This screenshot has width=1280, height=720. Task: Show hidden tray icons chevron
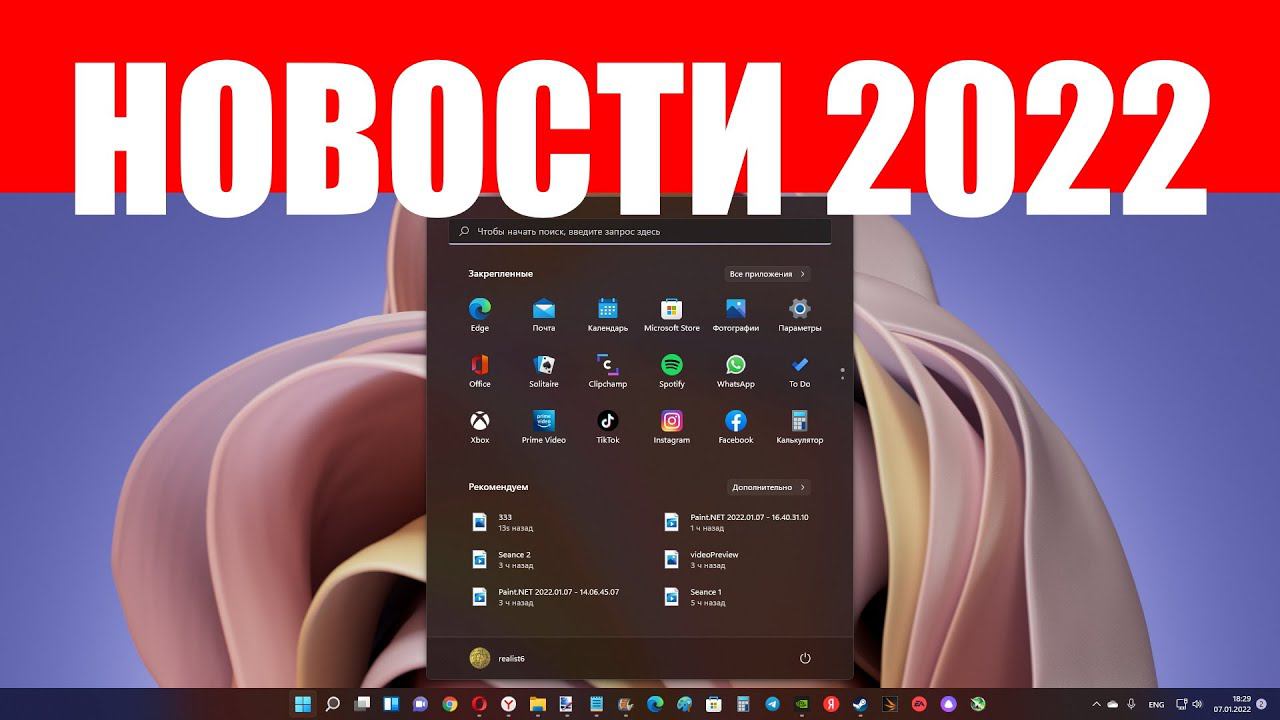tap(1096, 704)
